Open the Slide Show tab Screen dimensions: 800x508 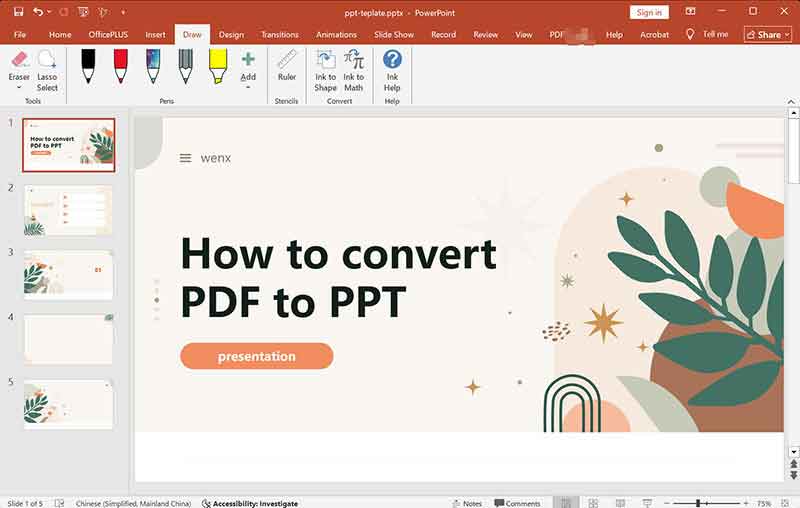[x=394, y=35]
